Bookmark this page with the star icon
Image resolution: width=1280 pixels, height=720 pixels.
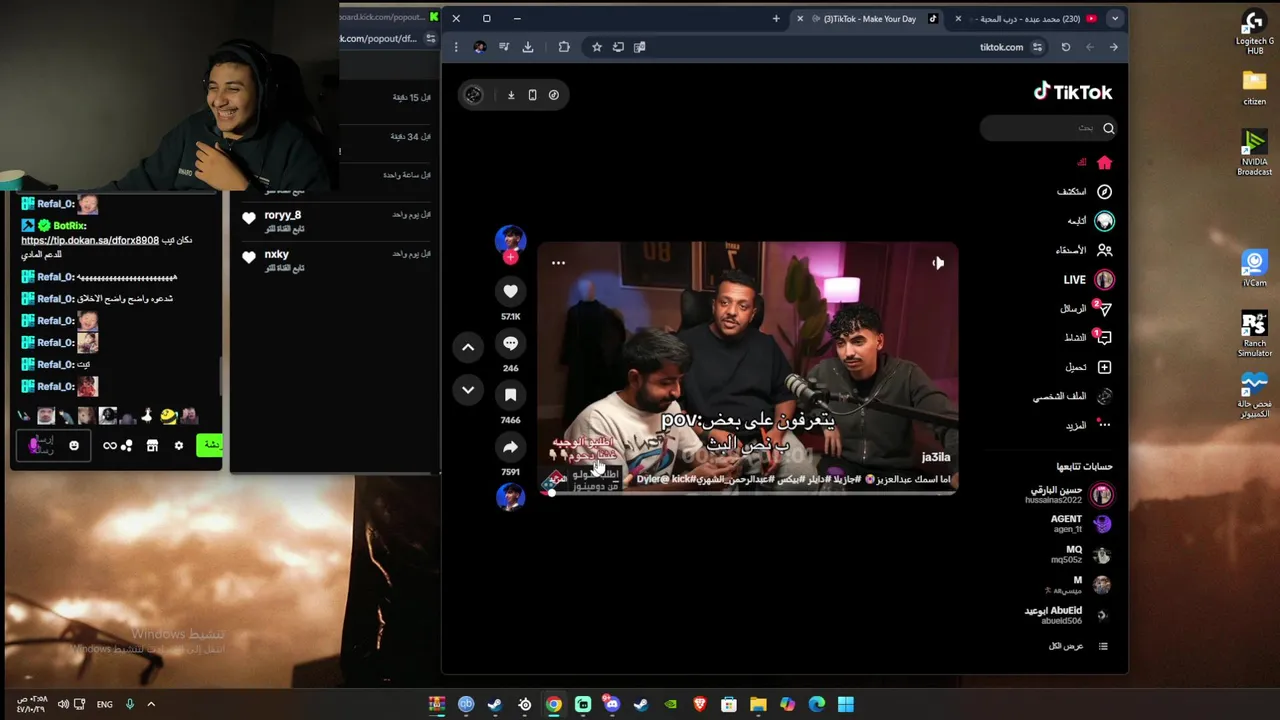(597, 47)
